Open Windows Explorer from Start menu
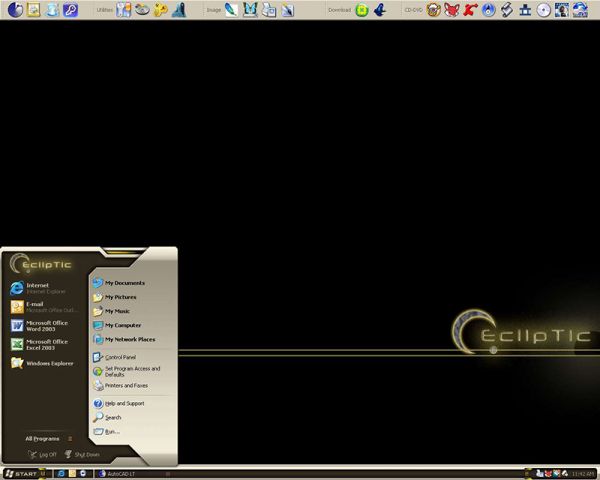 click(44, 363)
